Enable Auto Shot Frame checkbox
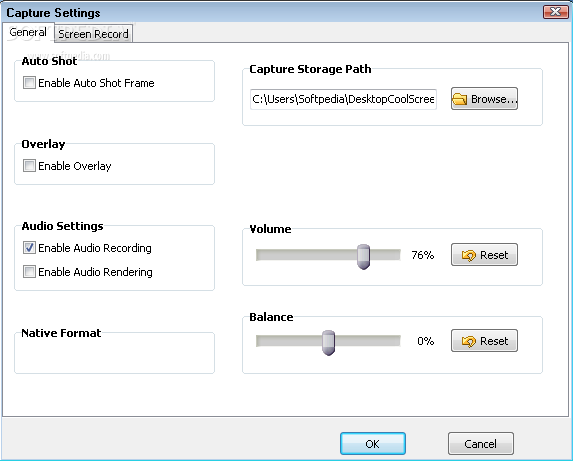The height and width of the screenshot is (461, 573). (x=29, y=83)
